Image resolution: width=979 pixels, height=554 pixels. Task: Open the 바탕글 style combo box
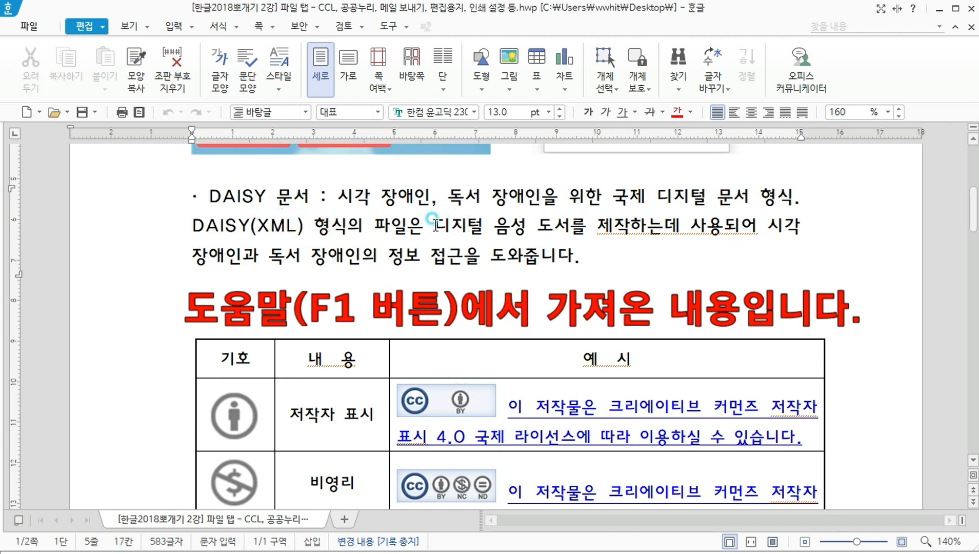point(270,112)
